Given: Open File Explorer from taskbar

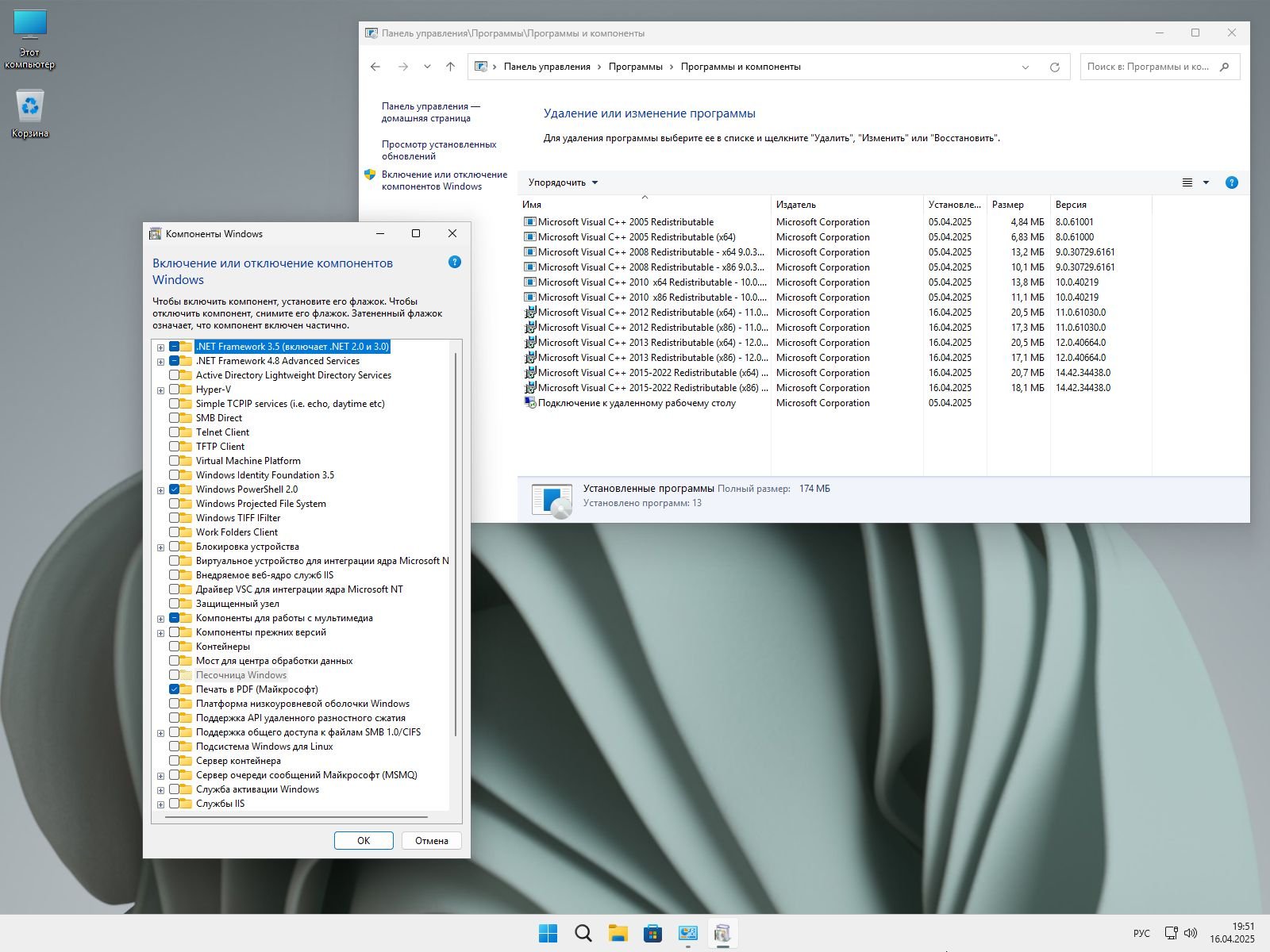Looking at the screenshot, I should point(618,934).
